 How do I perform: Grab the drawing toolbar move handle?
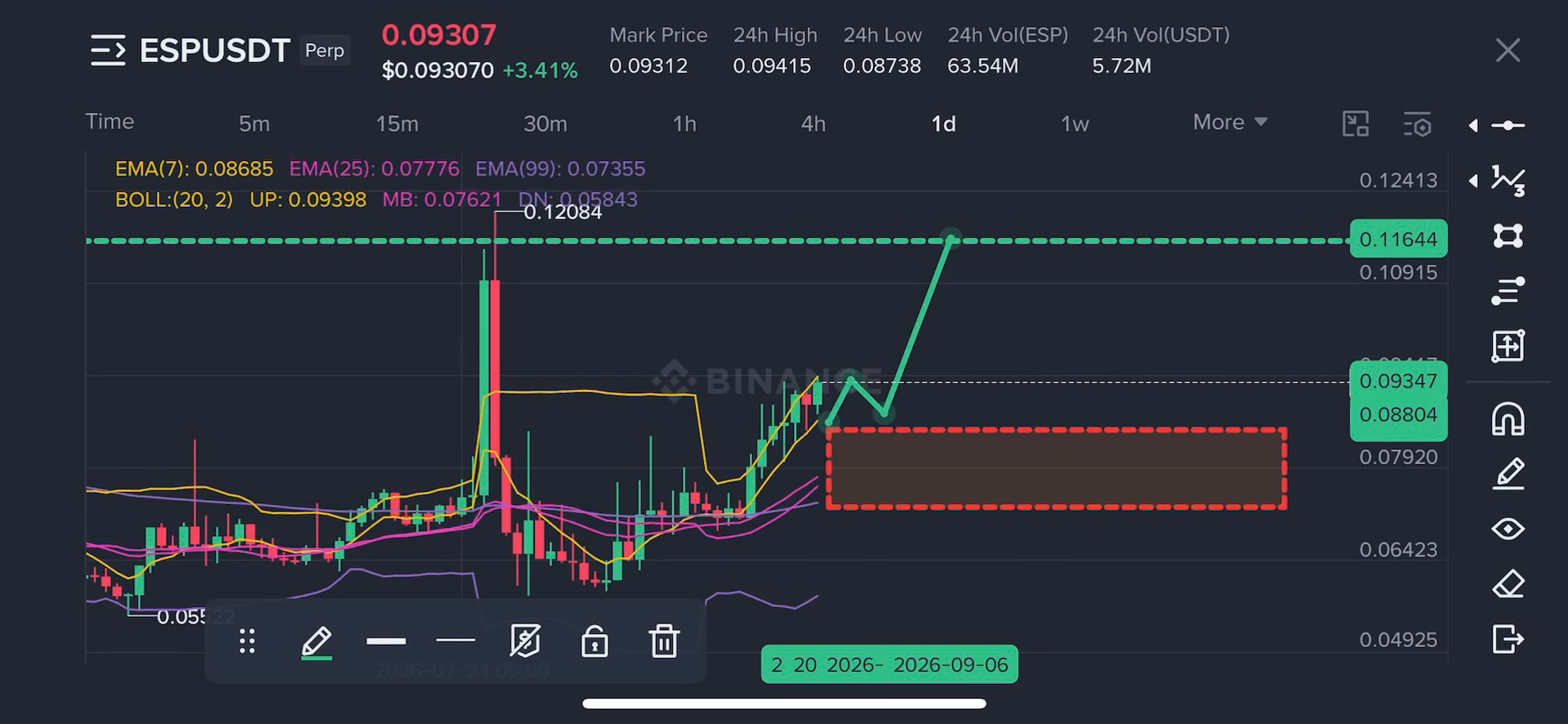pos(247,641)
